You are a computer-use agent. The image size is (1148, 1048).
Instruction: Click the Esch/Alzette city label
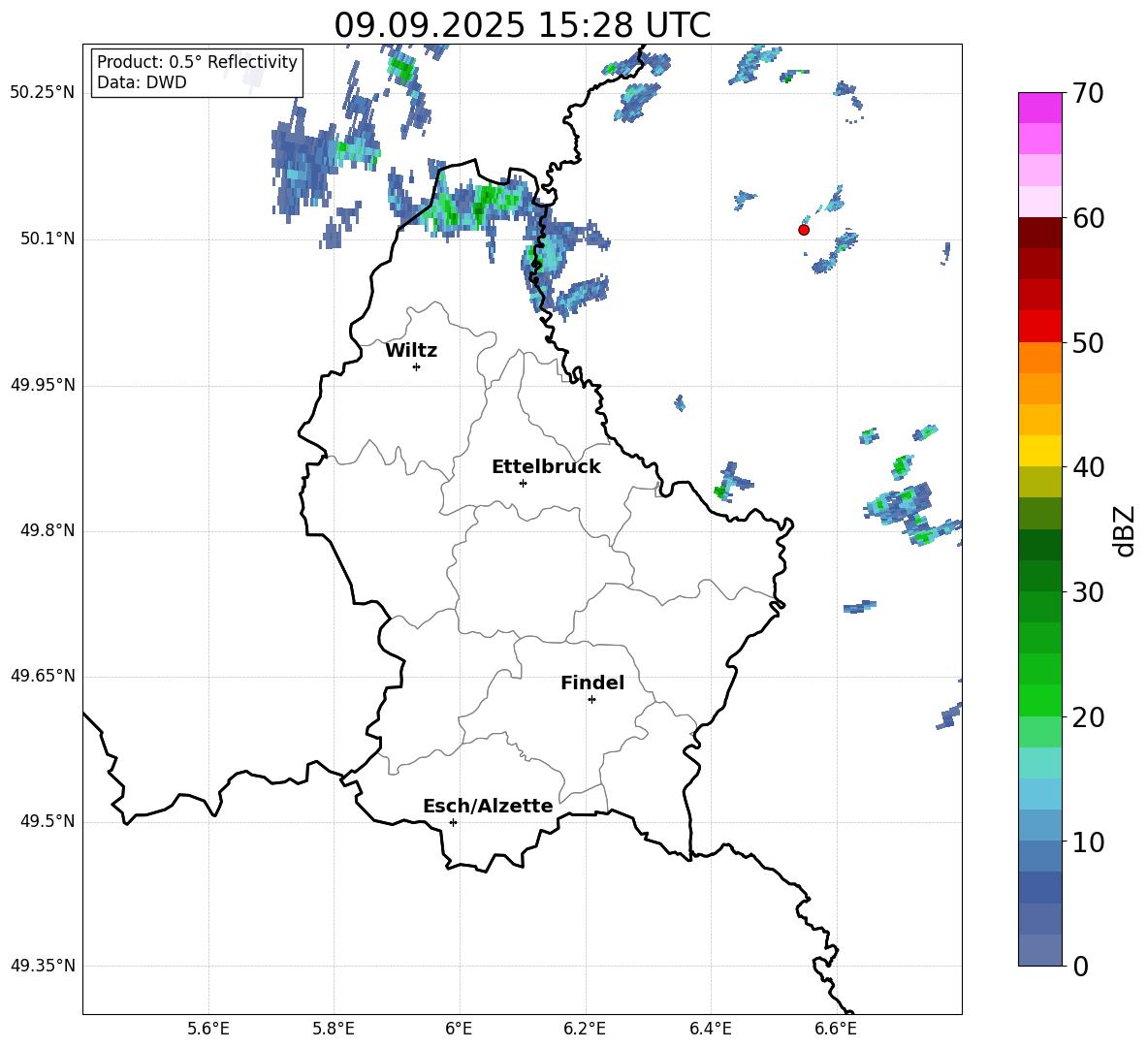click(x=489, y=806)
